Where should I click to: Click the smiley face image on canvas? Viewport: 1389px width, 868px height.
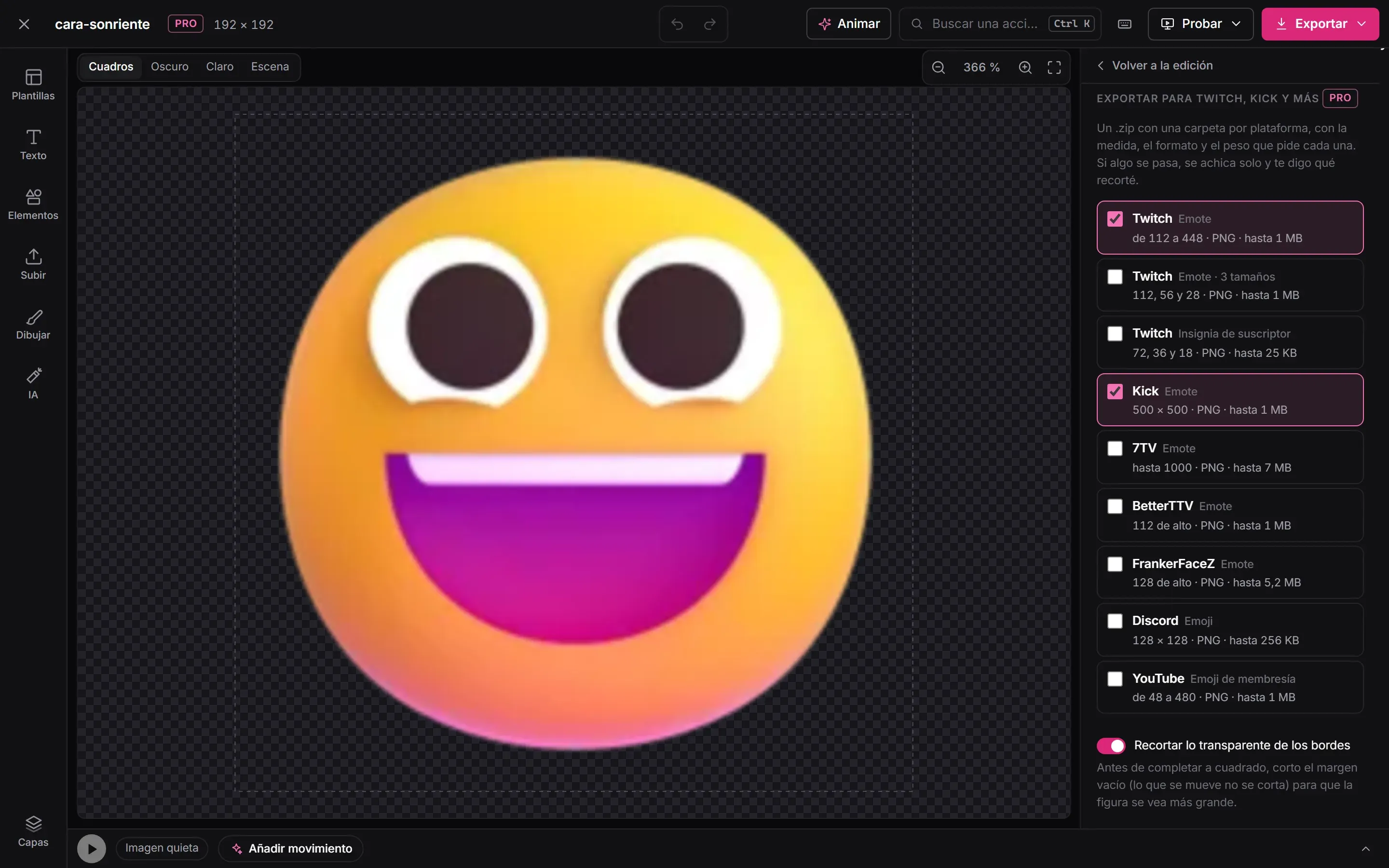coord(575,453)
